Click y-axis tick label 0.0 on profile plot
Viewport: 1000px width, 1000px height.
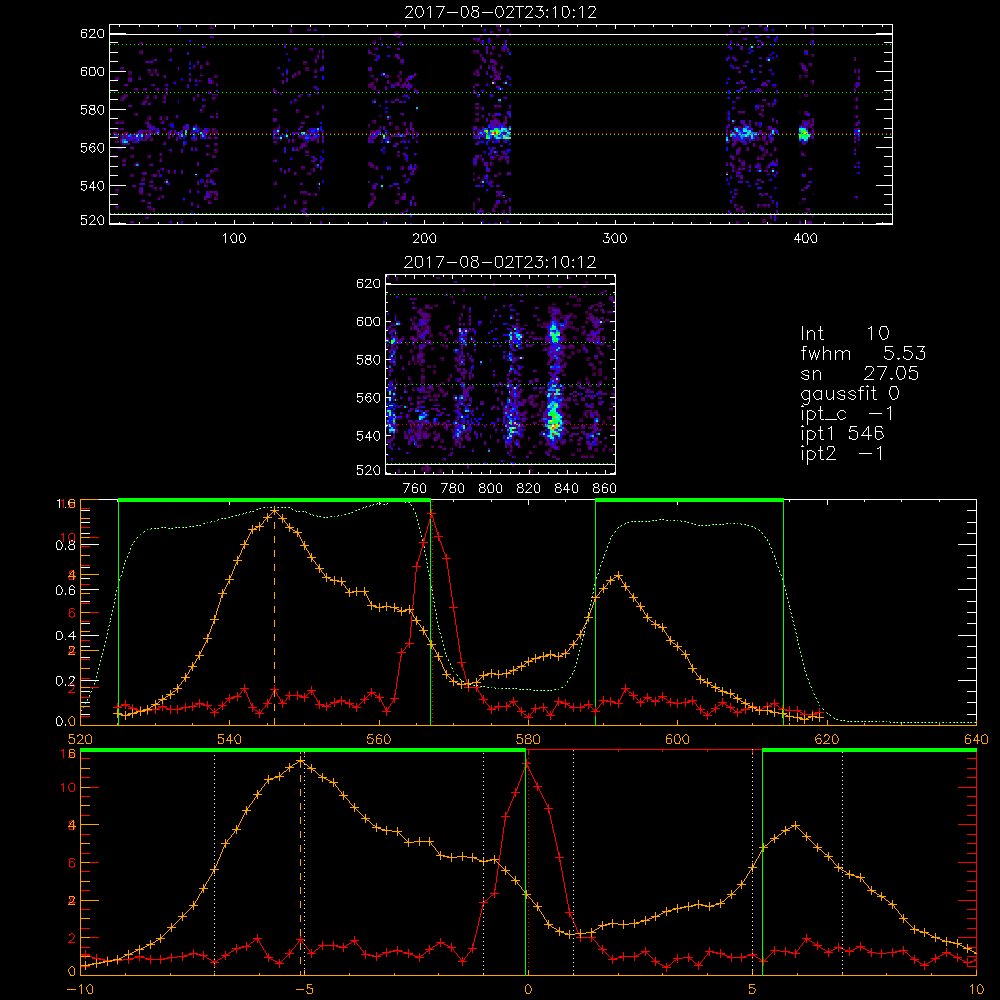tap(66, 722)
